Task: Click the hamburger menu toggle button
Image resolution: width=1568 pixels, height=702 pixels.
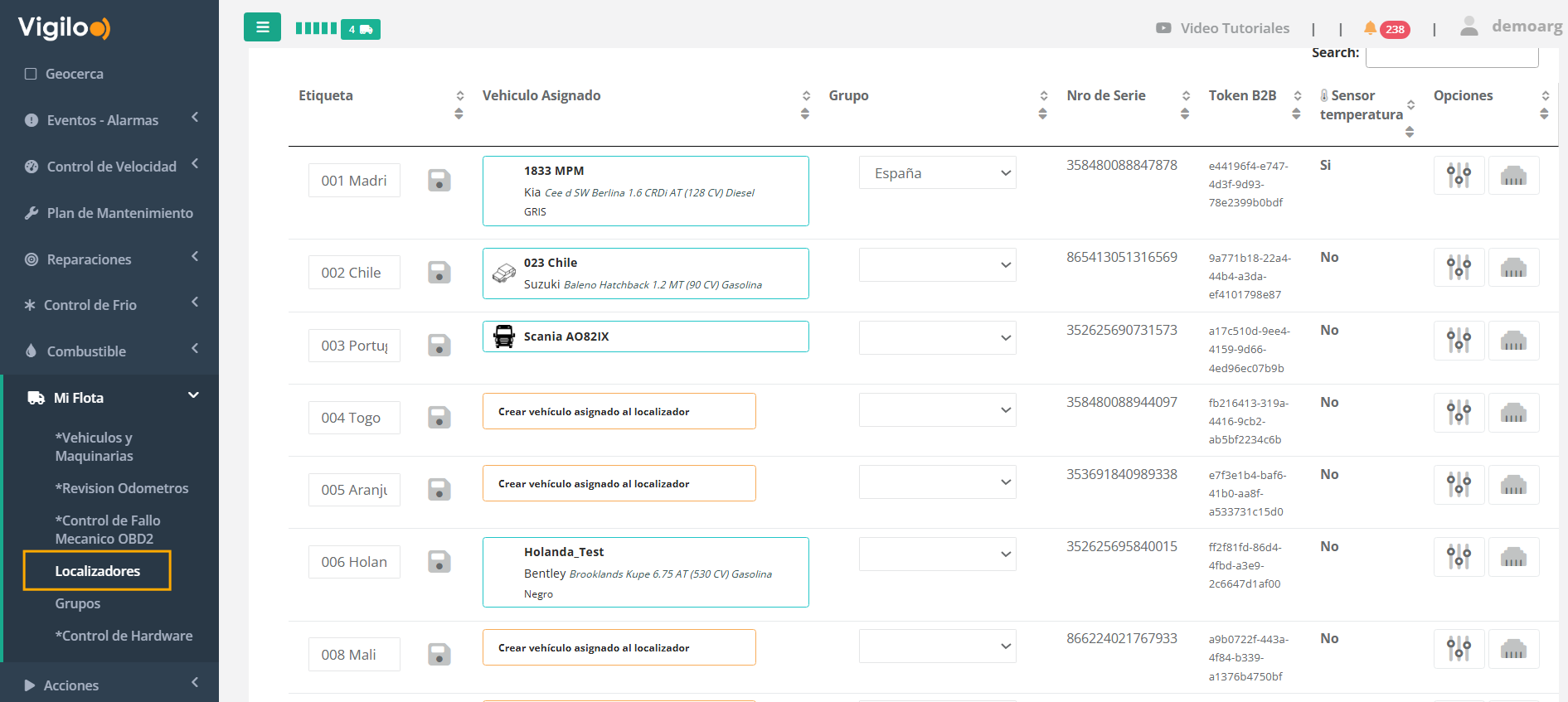Action: [x=262, y=27]
